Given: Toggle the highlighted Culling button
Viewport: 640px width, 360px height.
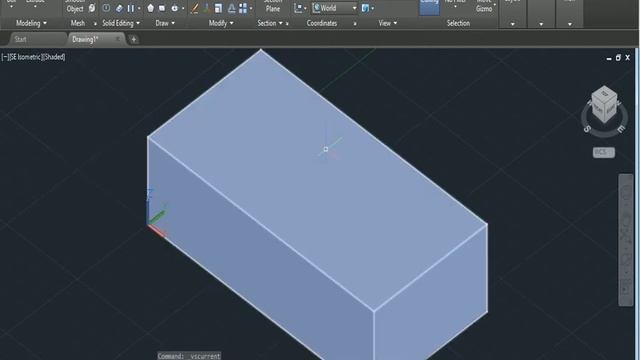Looking at the screenshot, I should pos(429,7).
